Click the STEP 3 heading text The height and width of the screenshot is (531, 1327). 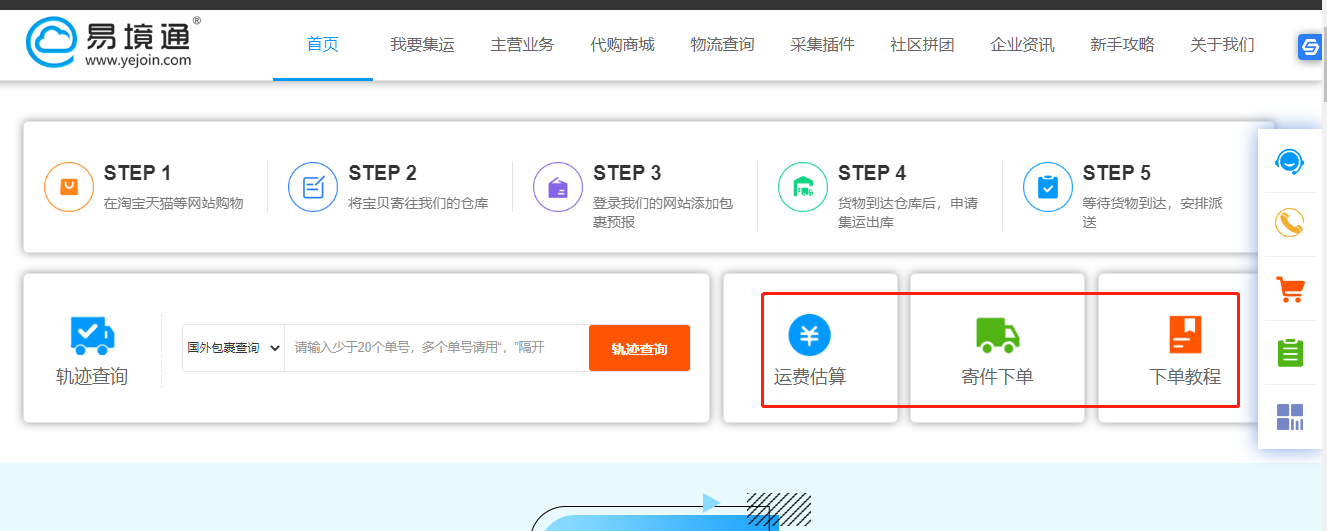627,173
